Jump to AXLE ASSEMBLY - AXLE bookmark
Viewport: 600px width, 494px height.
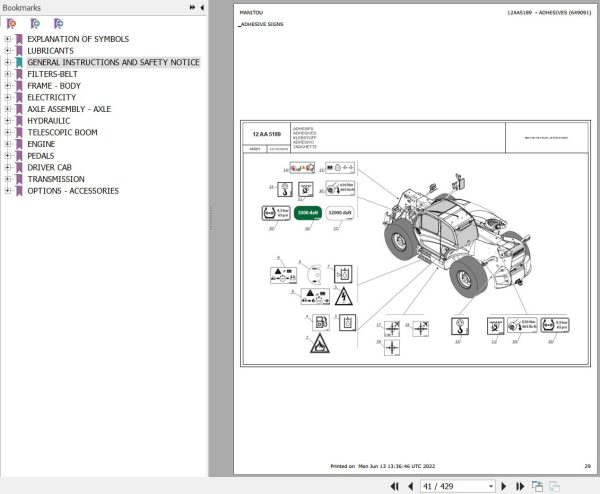pos(69,109)
